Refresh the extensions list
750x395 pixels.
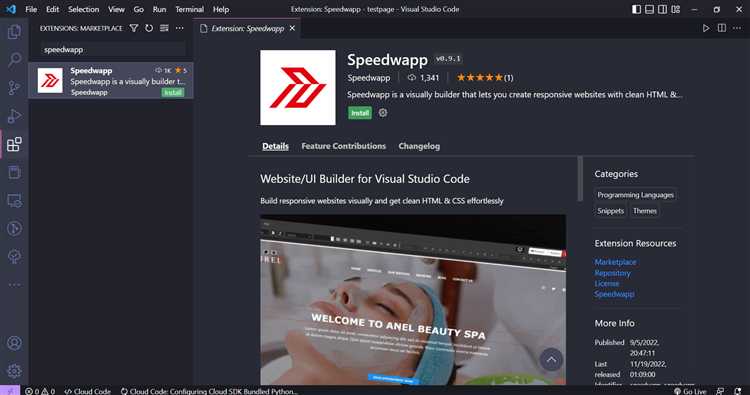[149, 28]
